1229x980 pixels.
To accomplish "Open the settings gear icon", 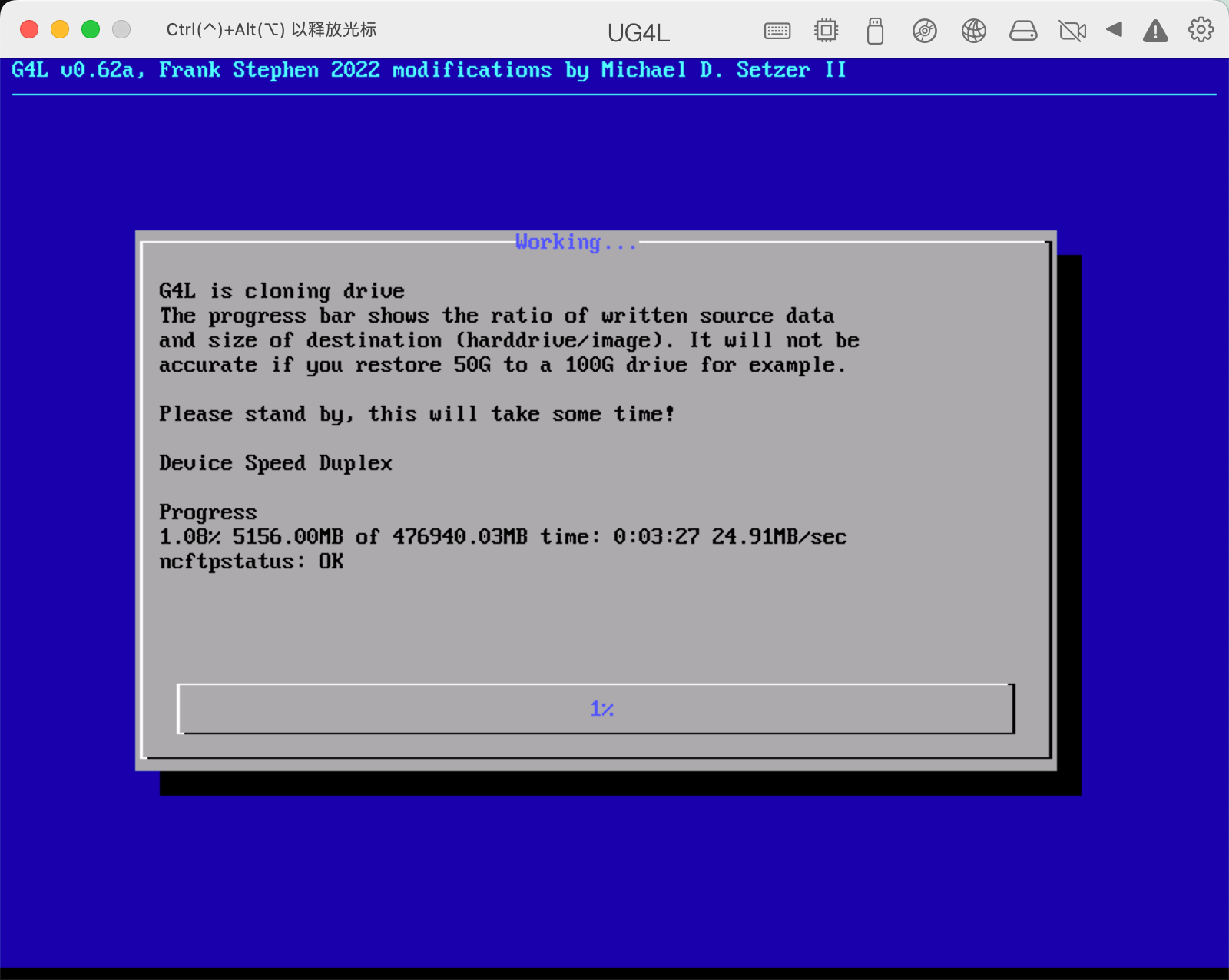I will pyautogui.click(x=1201, y=30).
